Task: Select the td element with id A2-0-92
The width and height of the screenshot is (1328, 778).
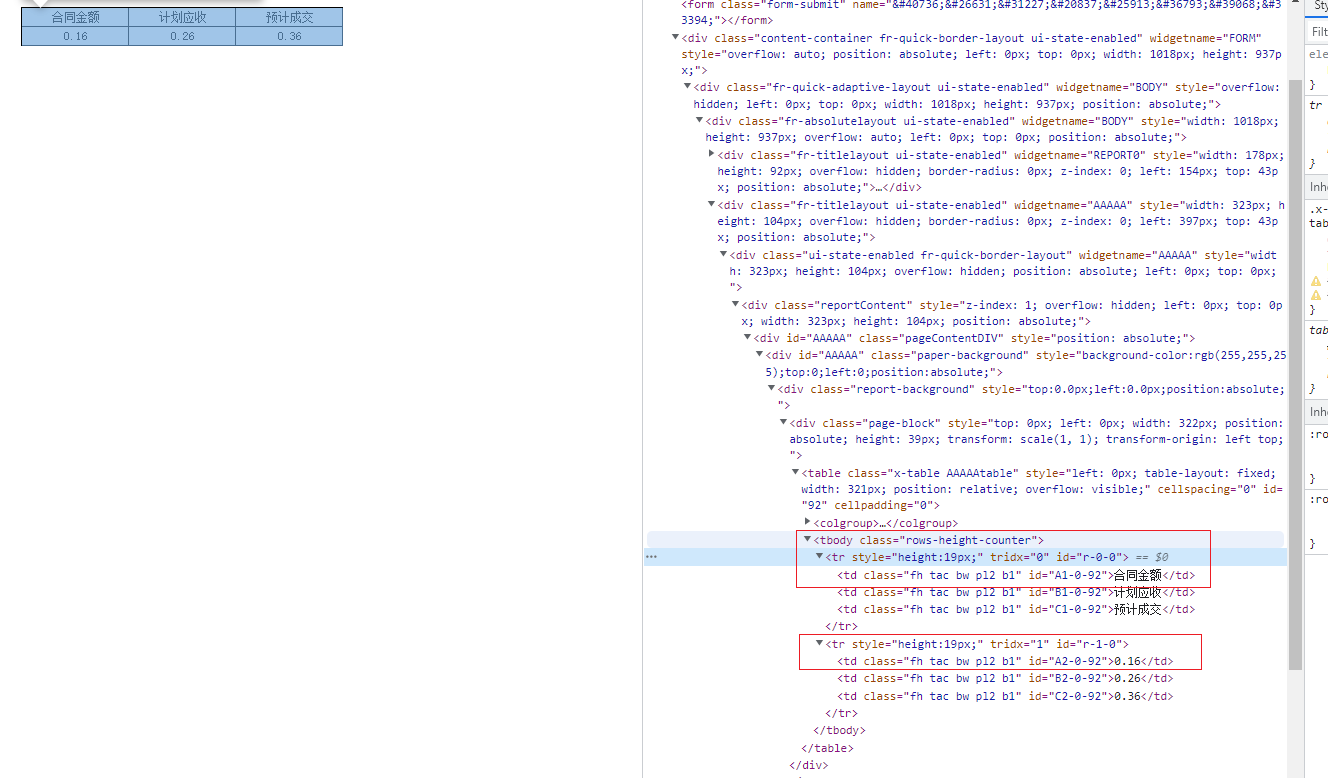Action: [1005, 661]
